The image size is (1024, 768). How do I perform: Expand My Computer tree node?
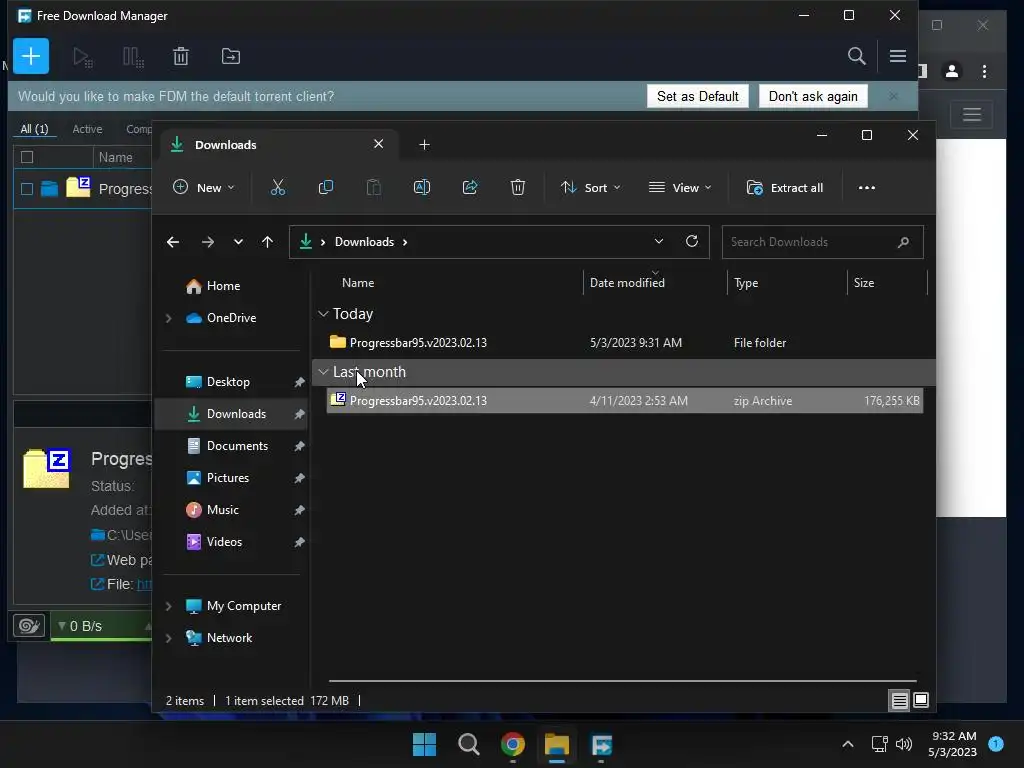click(x=168, y=606)
